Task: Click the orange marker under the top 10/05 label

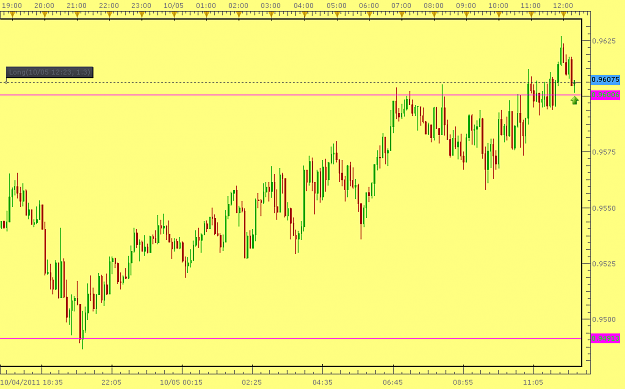Action: coord(174,15)
